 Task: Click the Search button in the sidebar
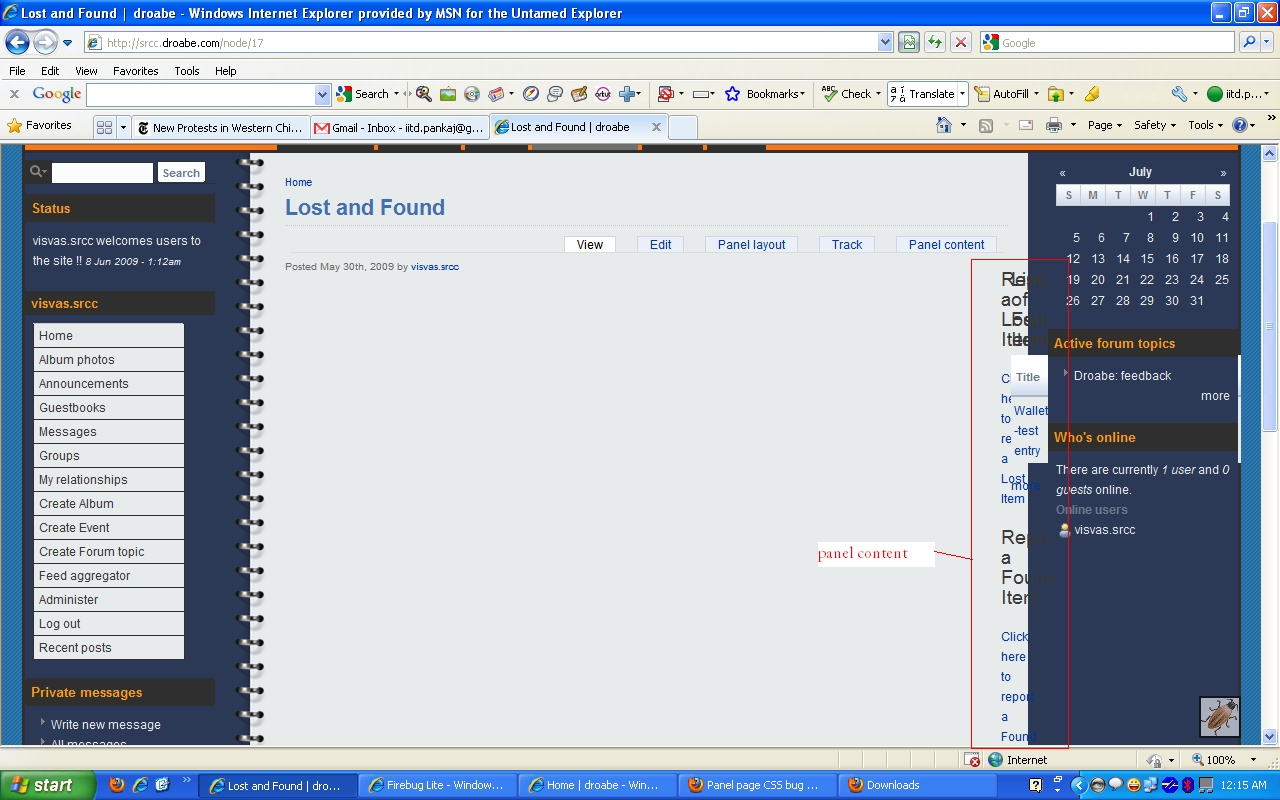(181, 172)
